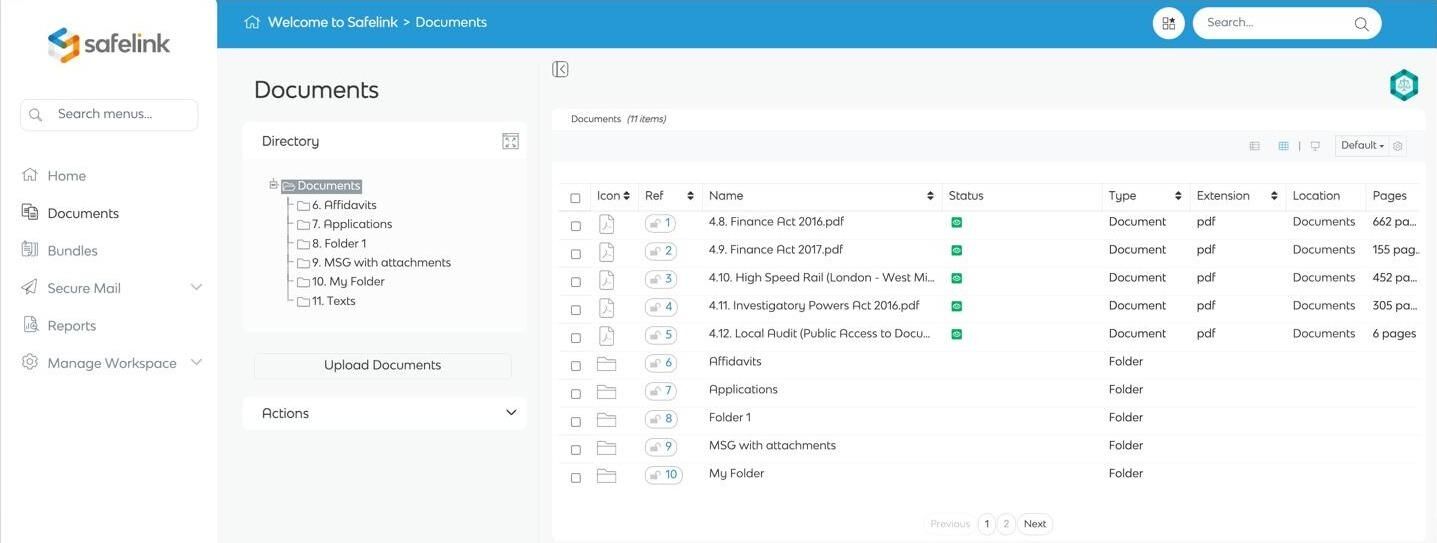
Task: Tick checkbox for 4.9. Finance Act 2017.pdf
Action: click(575, 254)
